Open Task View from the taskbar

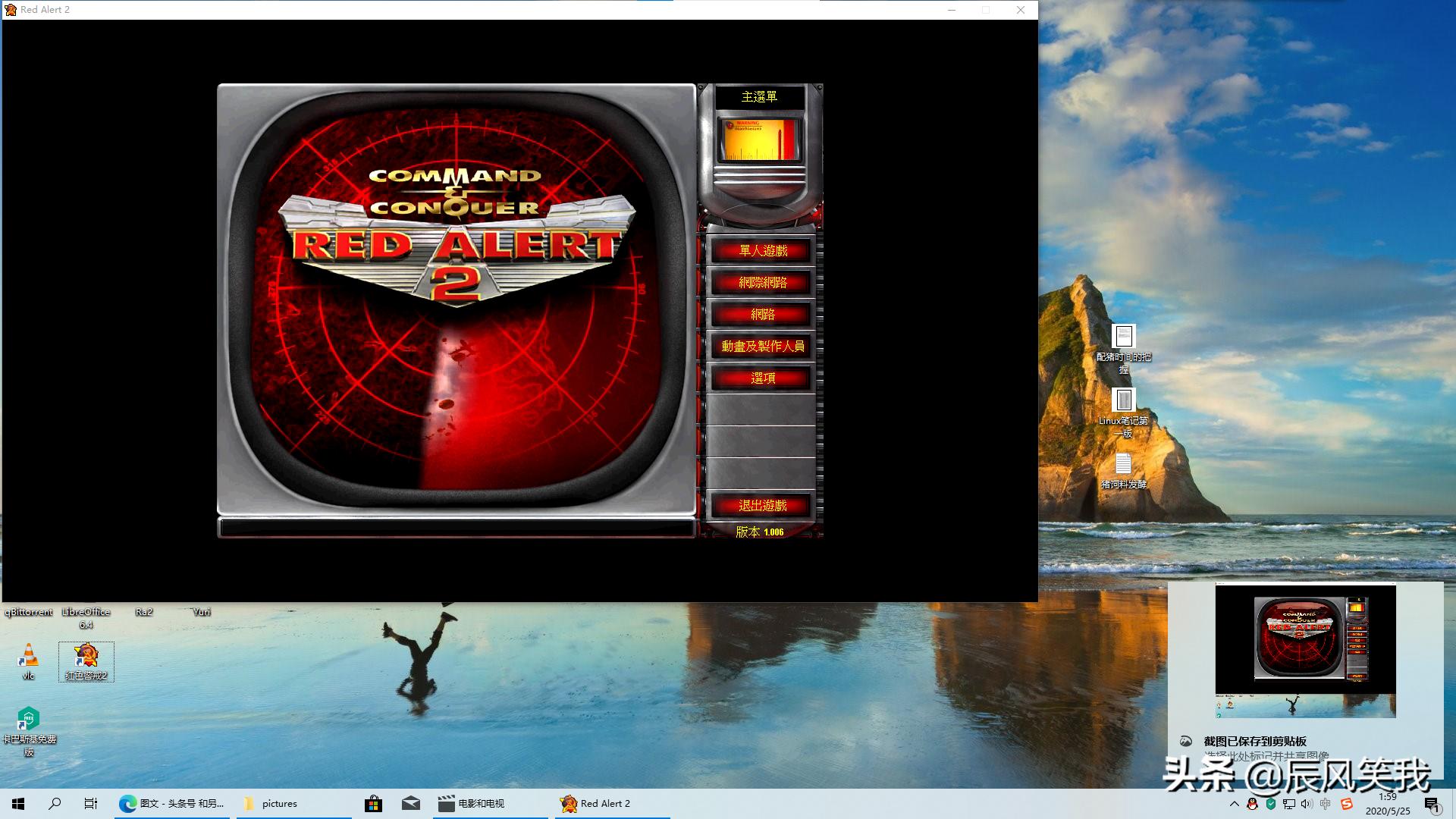(90, 803)
